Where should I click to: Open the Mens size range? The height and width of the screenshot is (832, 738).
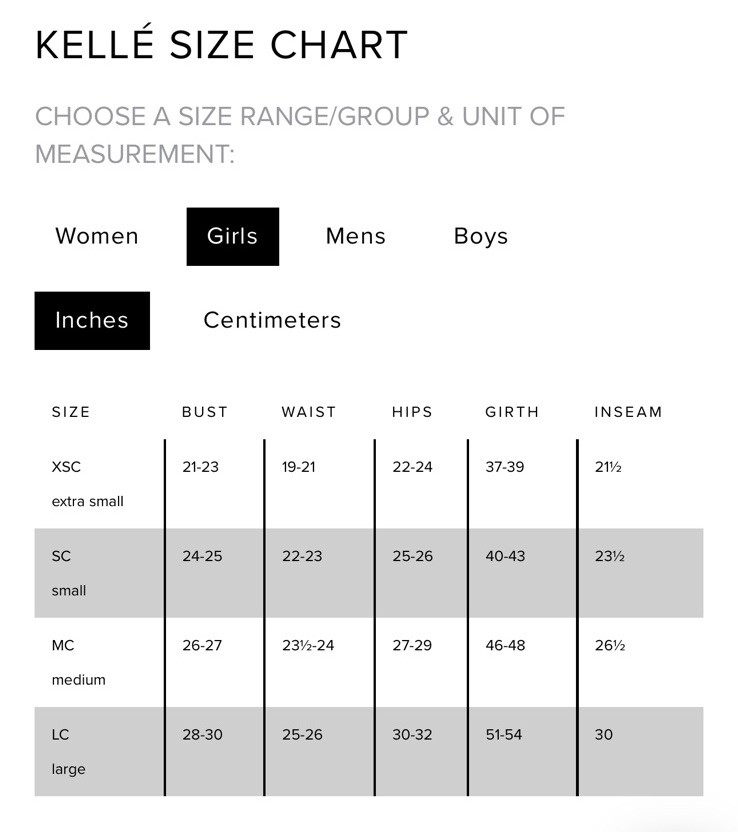point(355,236)
